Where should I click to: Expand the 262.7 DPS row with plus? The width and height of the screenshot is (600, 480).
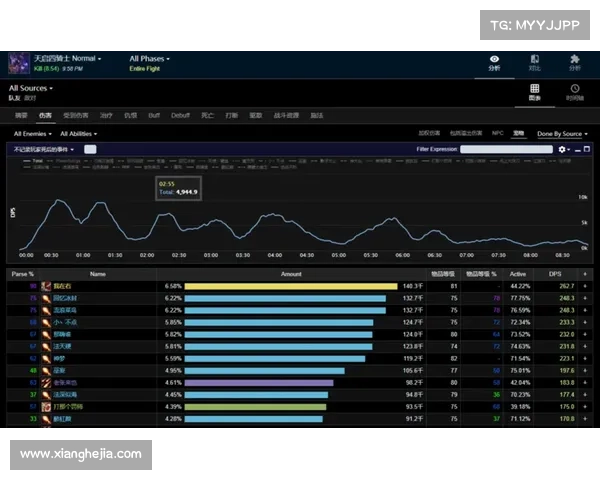coord(585,286)
